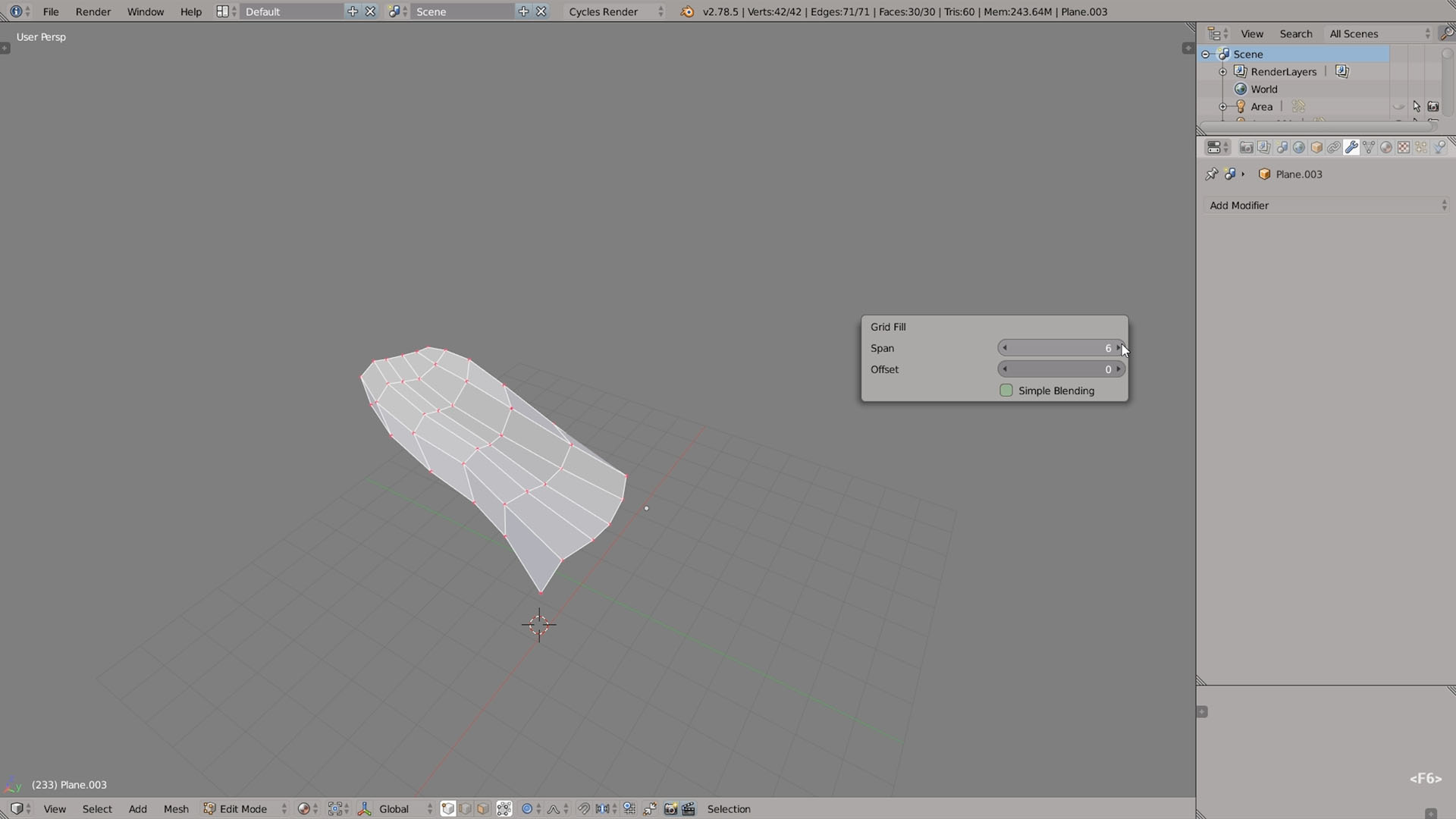
Task: Open the World properties tab icon
Action: pos(1299,148)
